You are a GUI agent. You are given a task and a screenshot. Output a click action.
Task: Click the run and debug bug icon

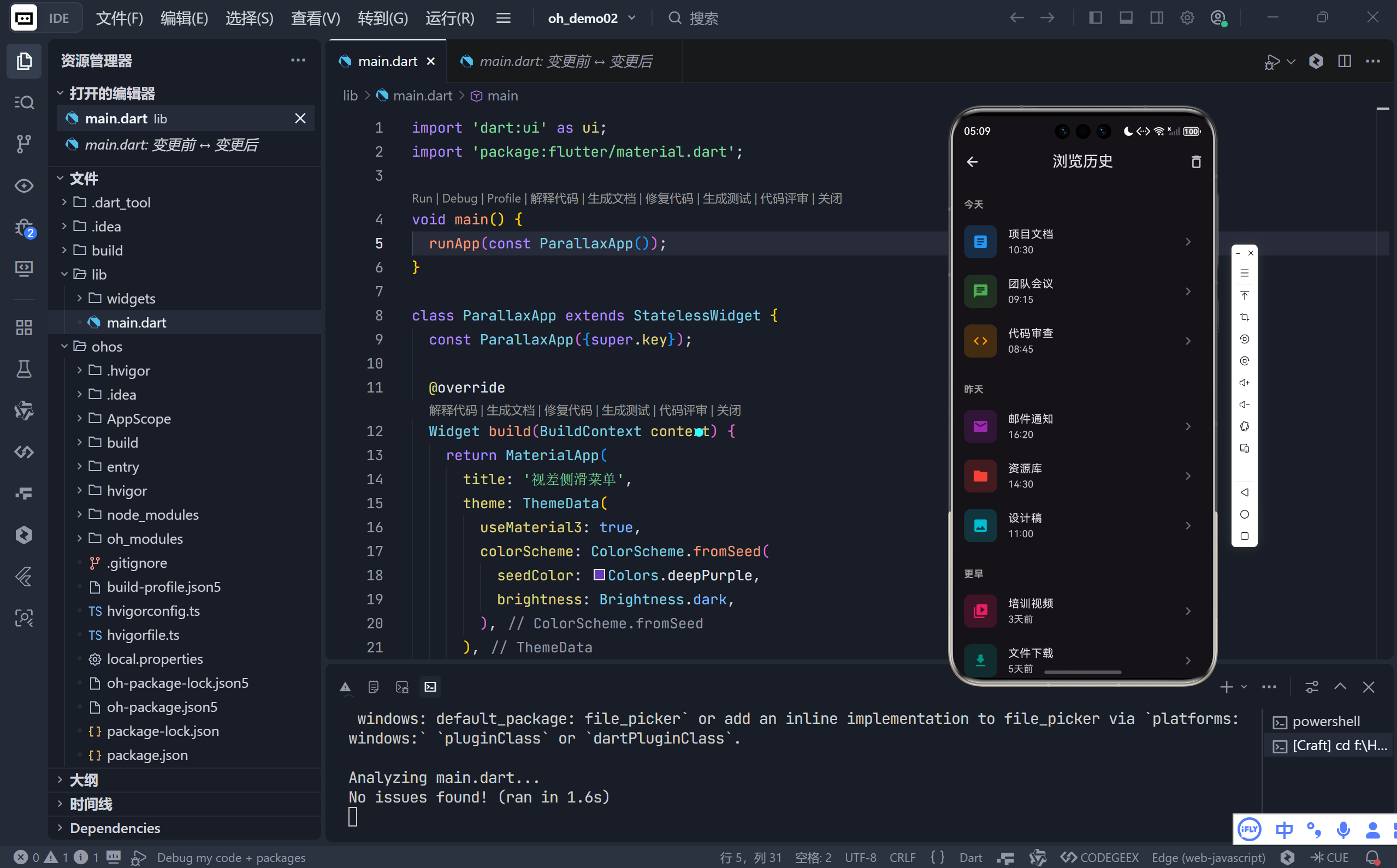23,228
